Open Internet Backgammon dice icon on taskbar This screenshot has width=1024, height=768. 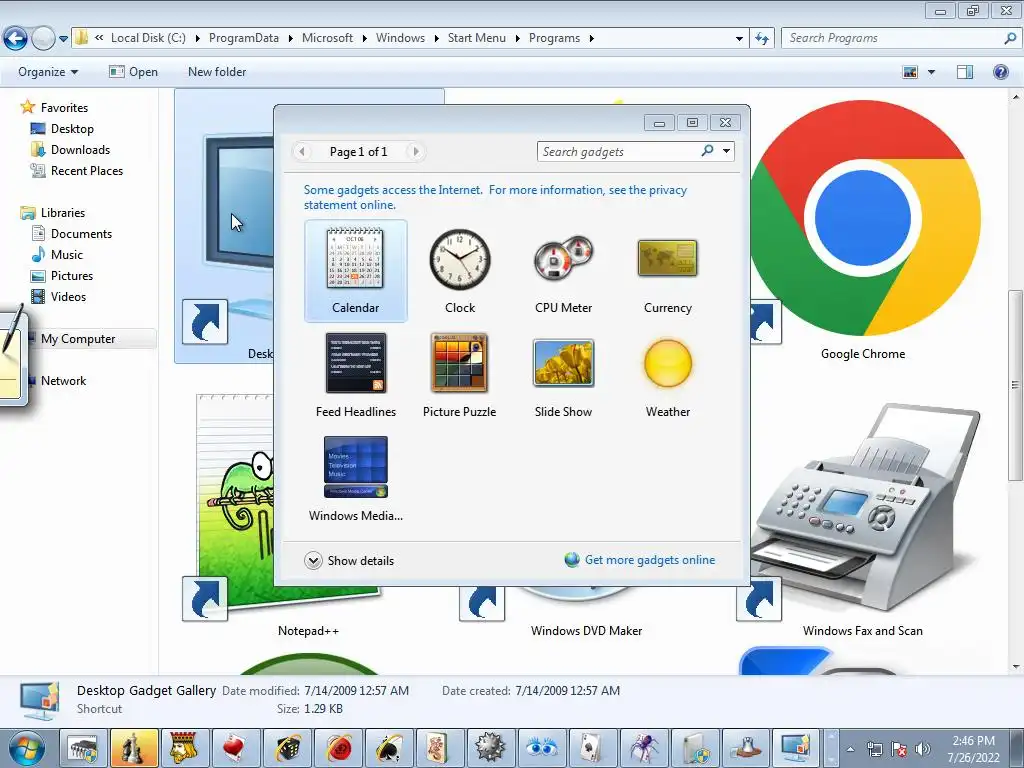pyautogui.click(x=287, y=748)
